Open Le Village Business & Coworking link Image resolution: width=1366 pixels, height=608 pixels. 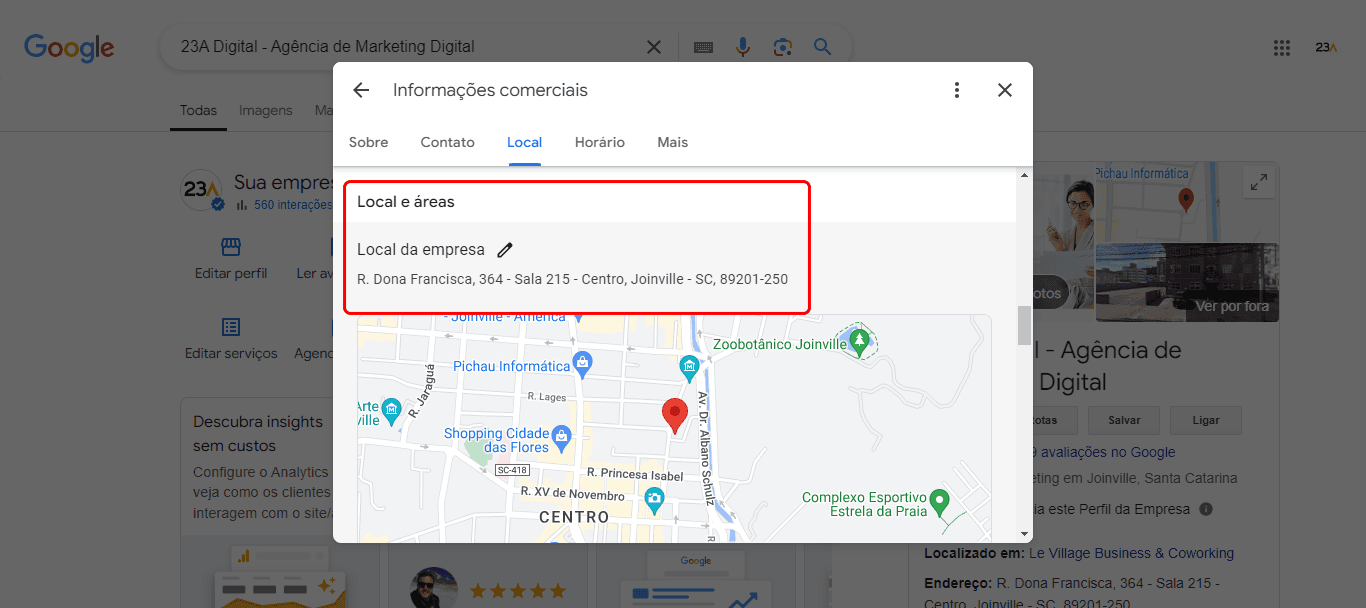click(x=1131, y=553)
